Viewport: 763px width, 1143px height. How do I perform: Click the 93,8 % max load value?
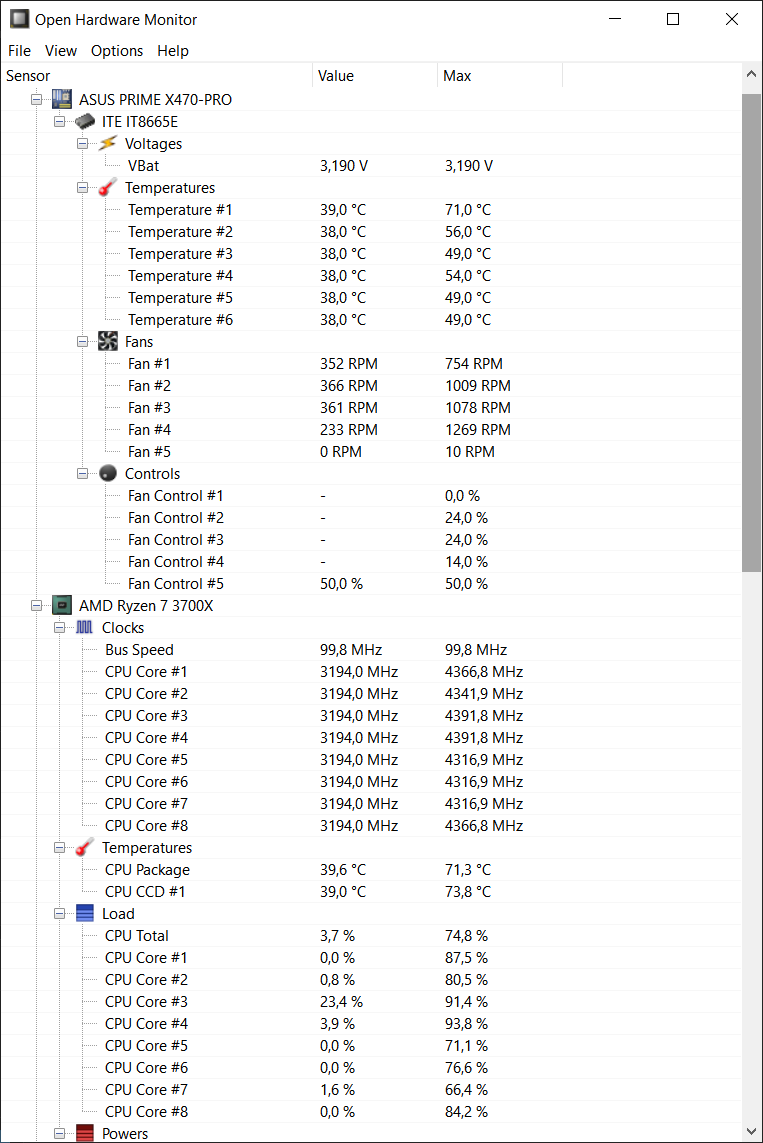[466, 1023]
